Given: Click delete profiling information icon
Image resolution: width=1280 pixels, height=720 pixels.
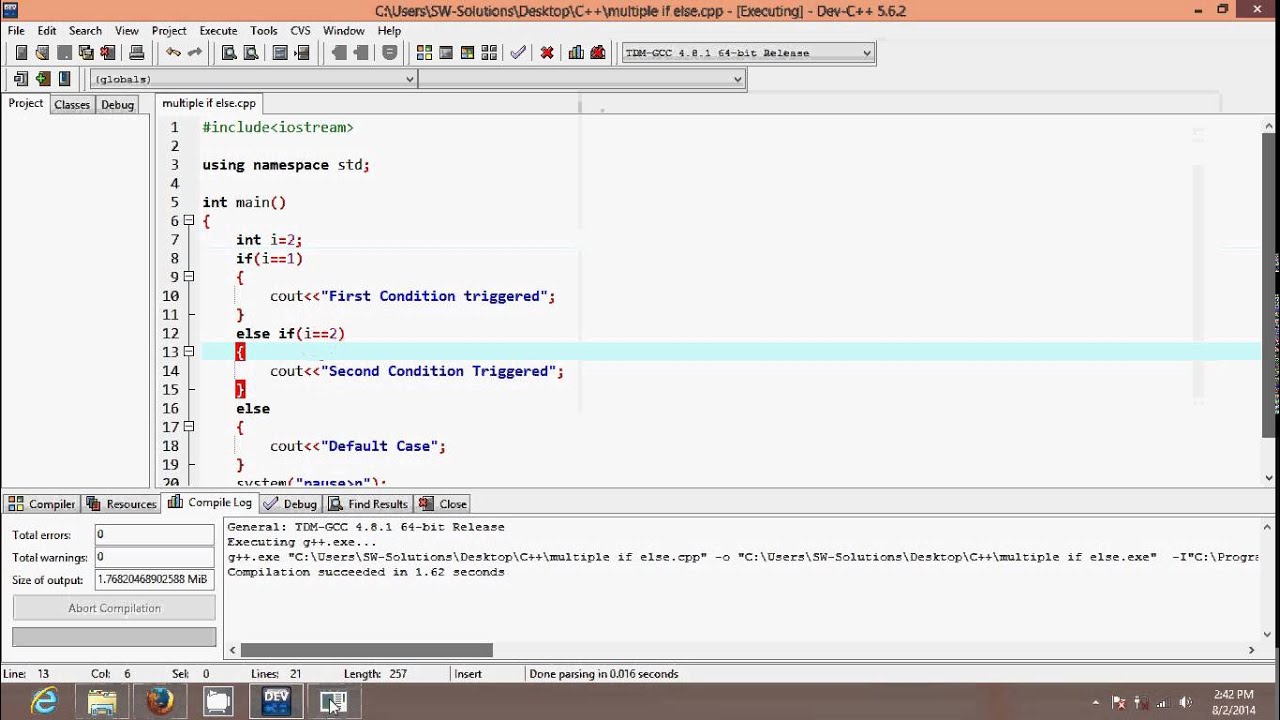Looking at the screenshot, I should [598, 53].
